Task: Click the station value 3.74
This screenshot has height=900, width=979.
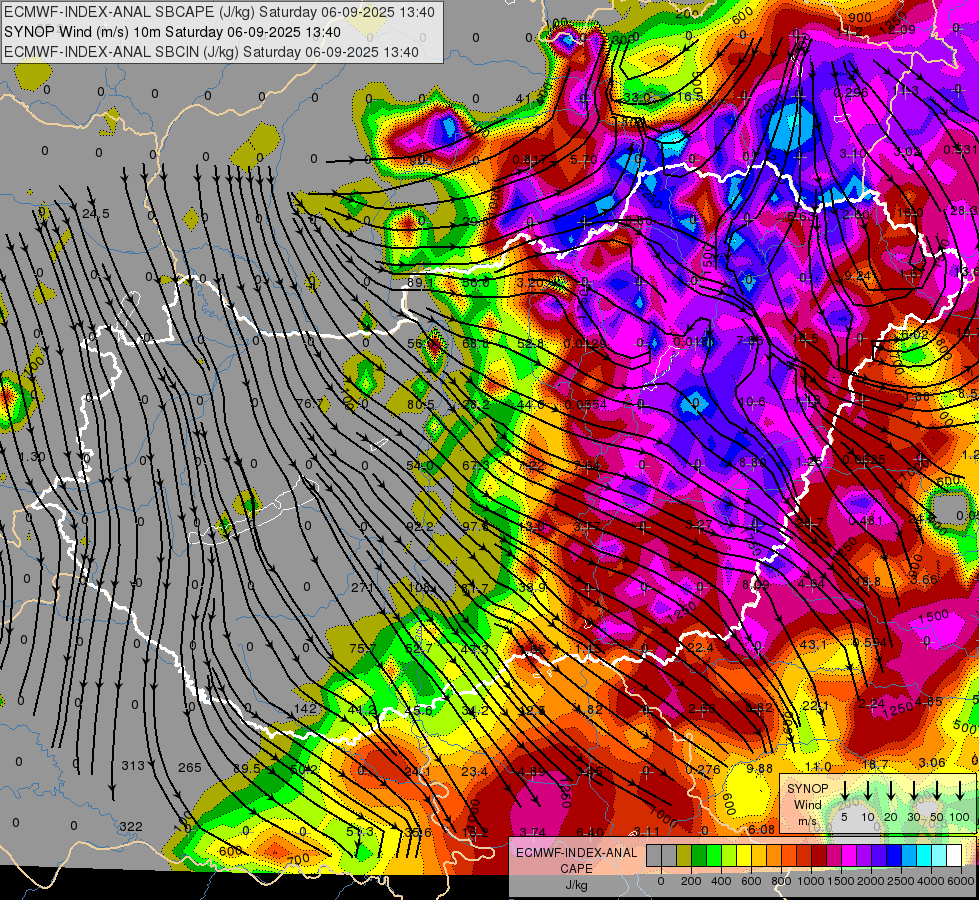Action: click(533, 832)
